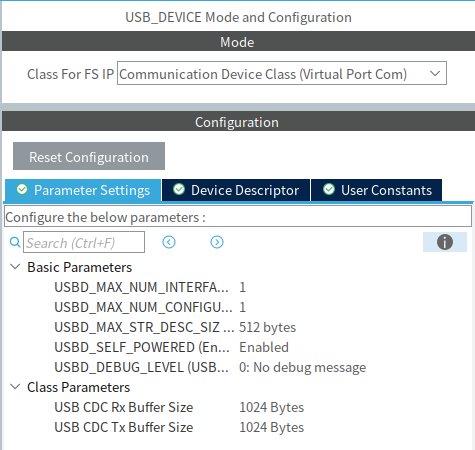The width and height of the screenshot is (475, 450).
Task: Select USB CDC Tx Buffer Size row
Action: click(179, 427)
